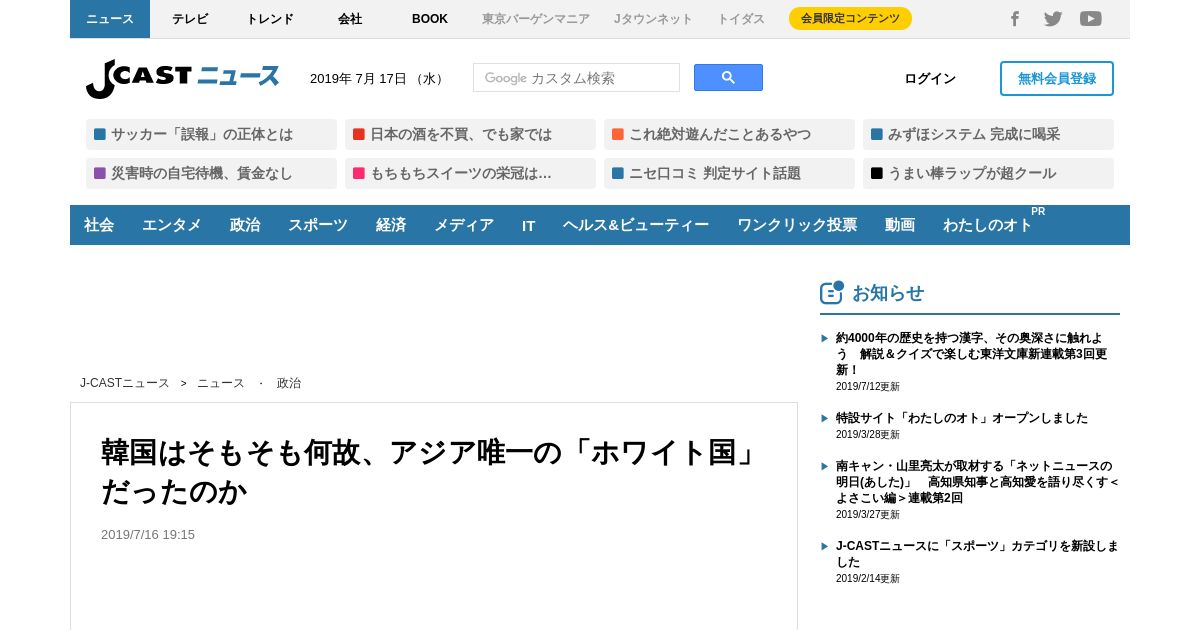Open the Facebook icon link

[1014, 19]
